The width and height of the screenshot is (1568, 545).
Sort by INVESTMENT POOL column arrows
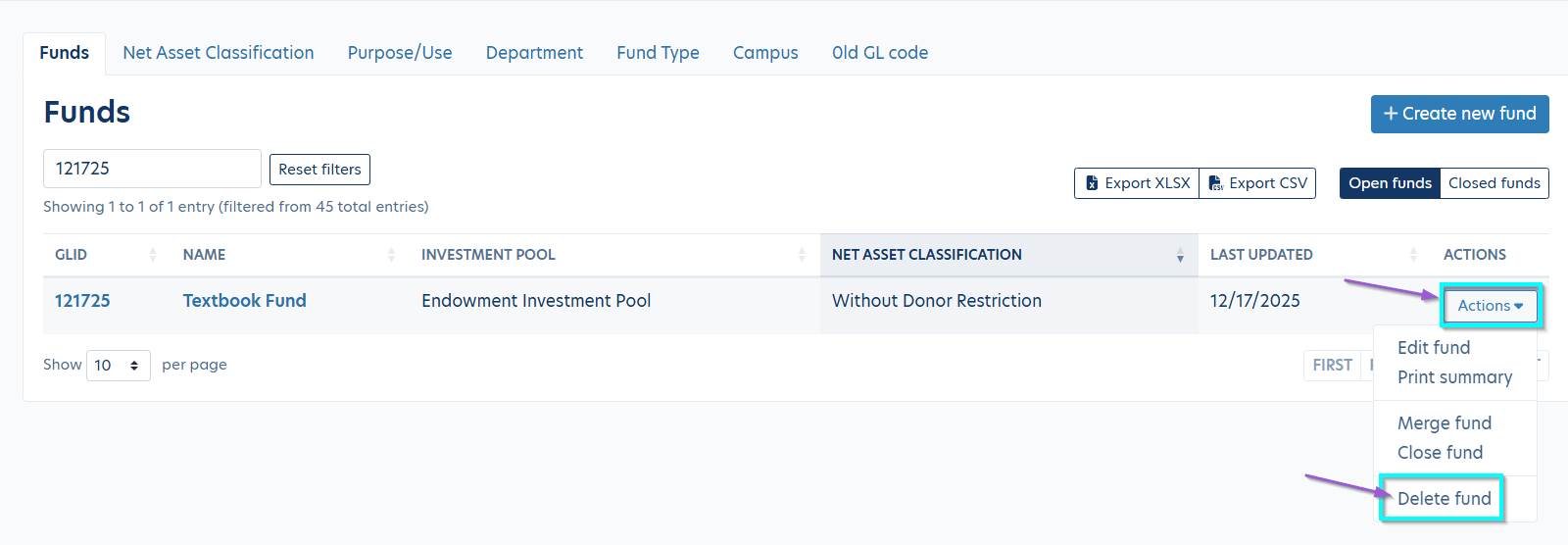coord(802,255)
